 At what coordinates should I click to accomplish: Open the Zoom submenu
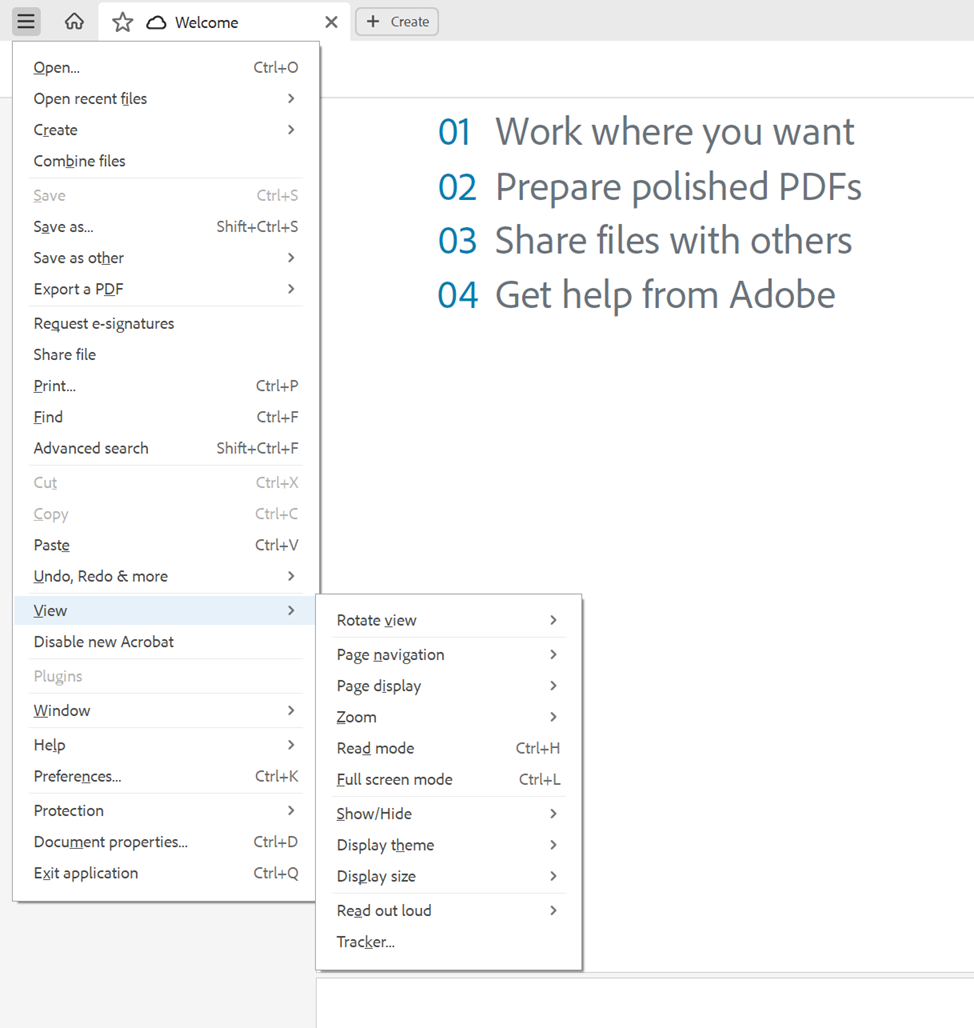(x=356, y=717)
